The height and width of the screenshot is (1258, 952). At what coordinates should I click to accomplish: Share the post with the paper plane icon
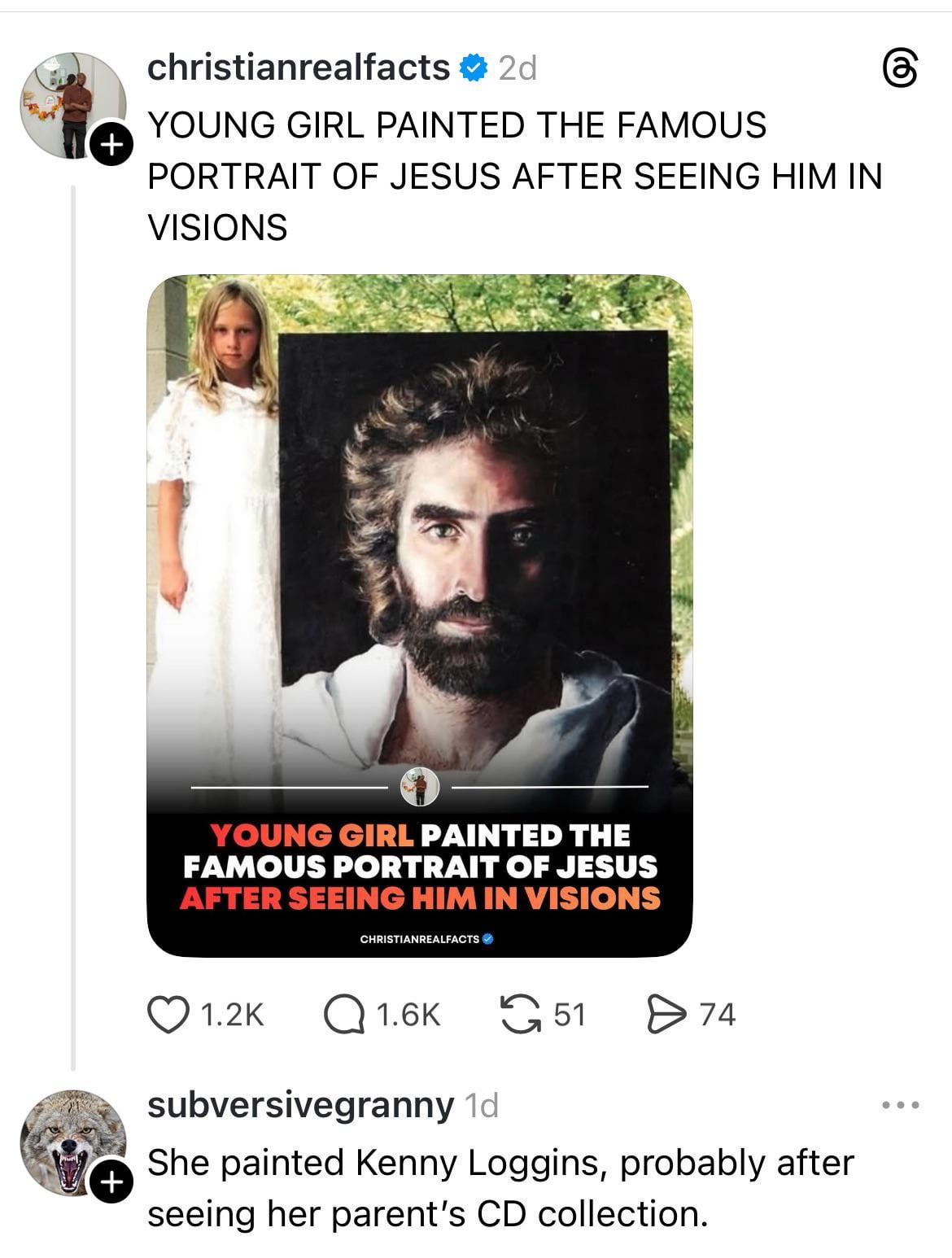[665, 1015]
